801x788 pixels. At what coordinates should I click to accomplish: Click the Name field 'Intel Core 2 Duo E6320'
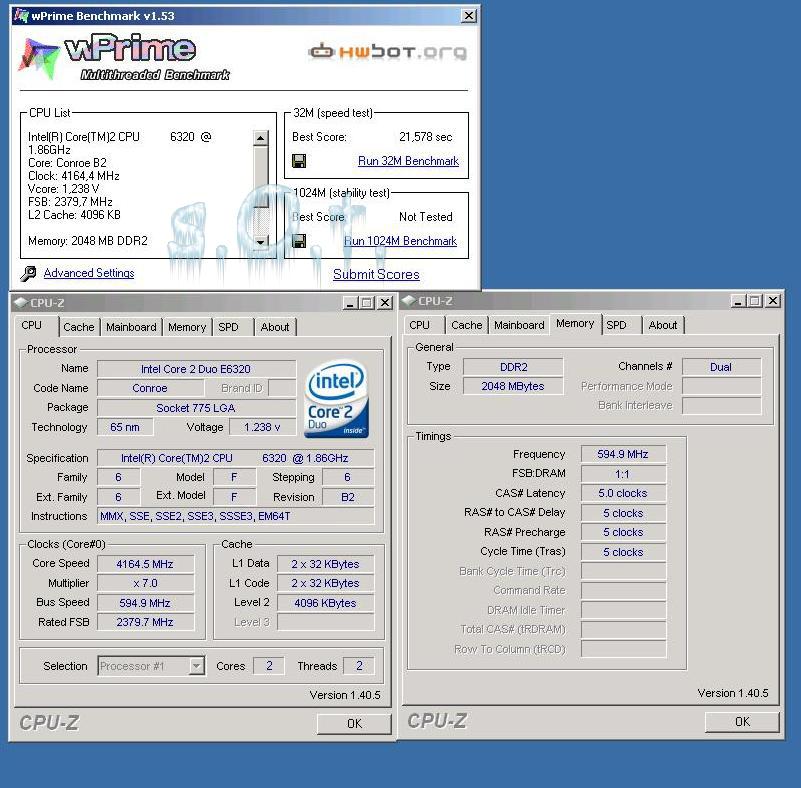click(196, 369)
